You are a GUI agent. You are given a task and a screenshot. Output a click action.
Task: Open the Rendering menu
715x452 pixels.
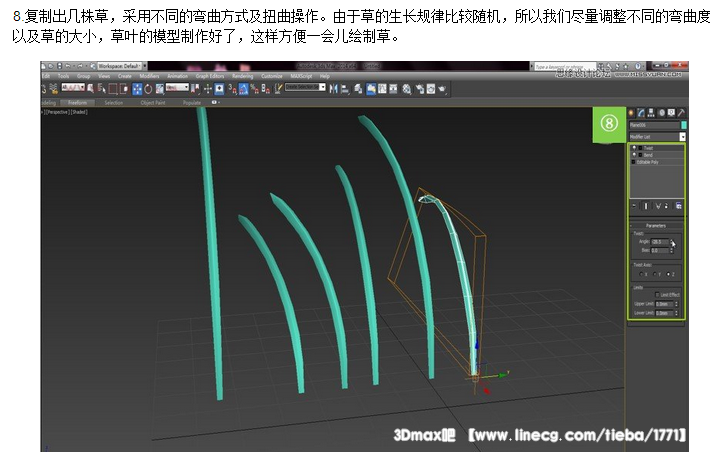pos(243,76)
